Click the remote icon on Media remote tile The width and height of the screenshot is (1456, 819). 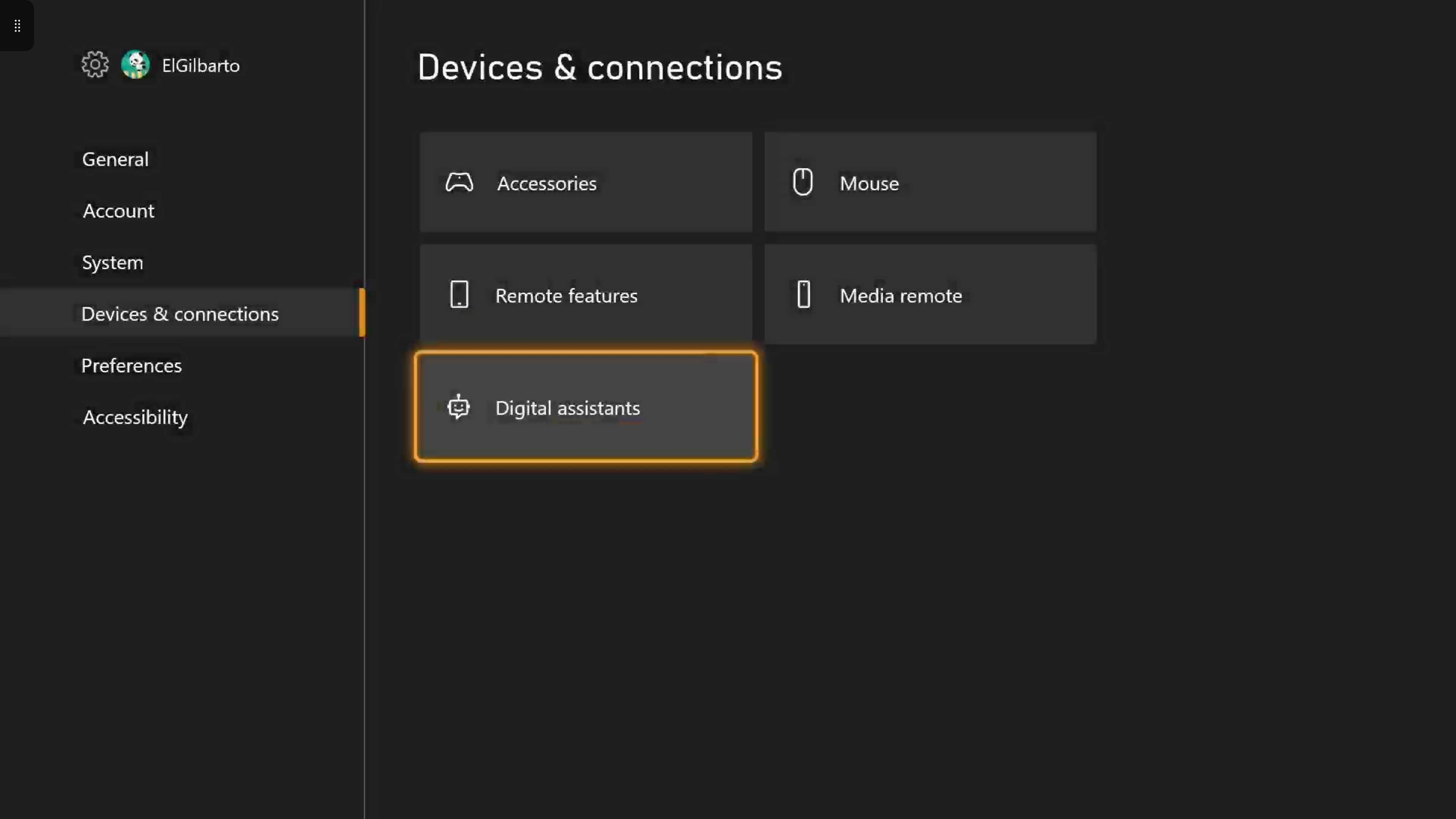coord(803,295)
